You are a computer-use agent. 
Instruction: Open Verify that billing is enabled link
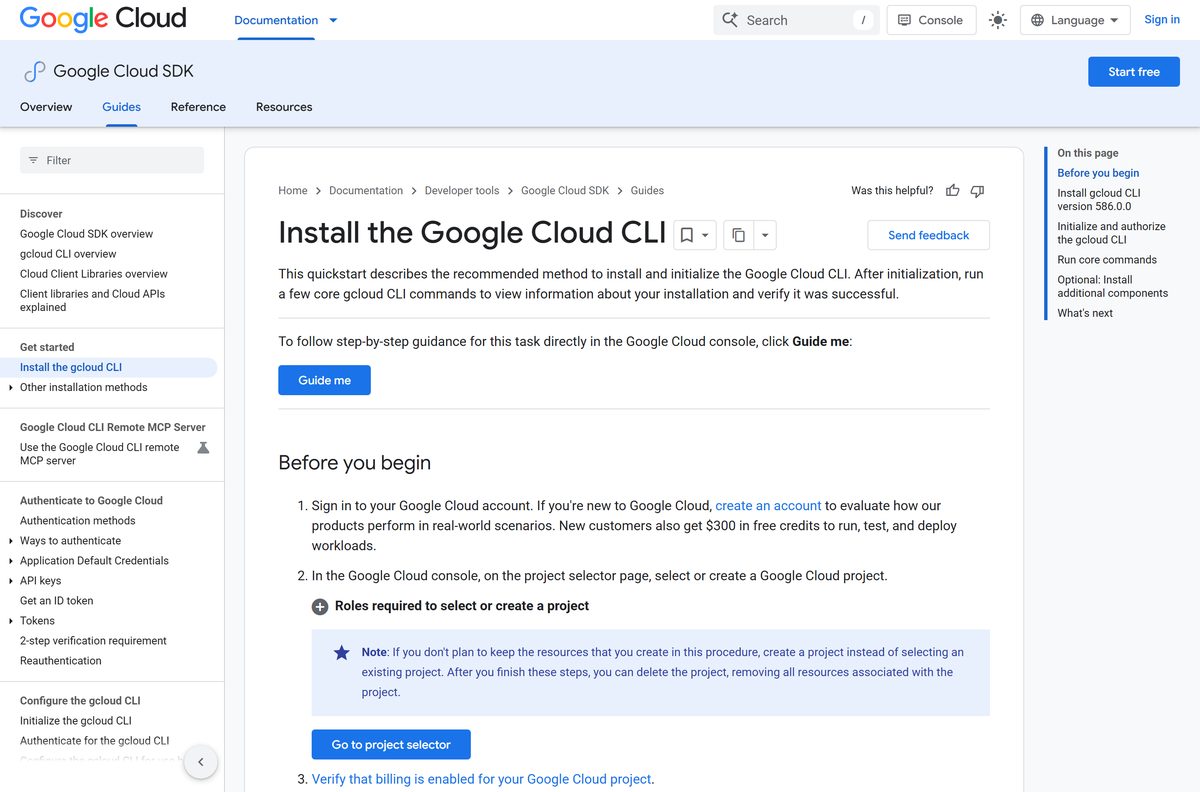(481, 779)
